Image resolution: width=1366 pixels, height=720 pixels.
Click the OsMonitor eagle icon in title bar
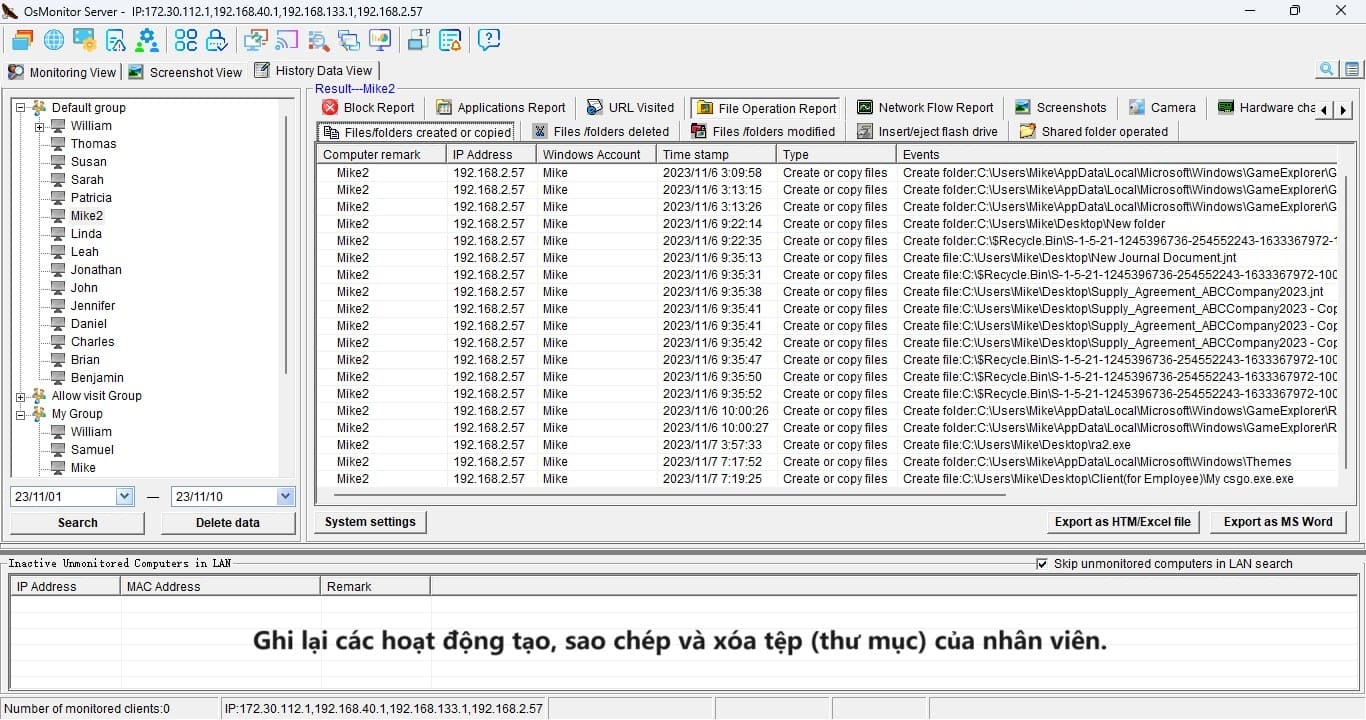click(10, 11)
